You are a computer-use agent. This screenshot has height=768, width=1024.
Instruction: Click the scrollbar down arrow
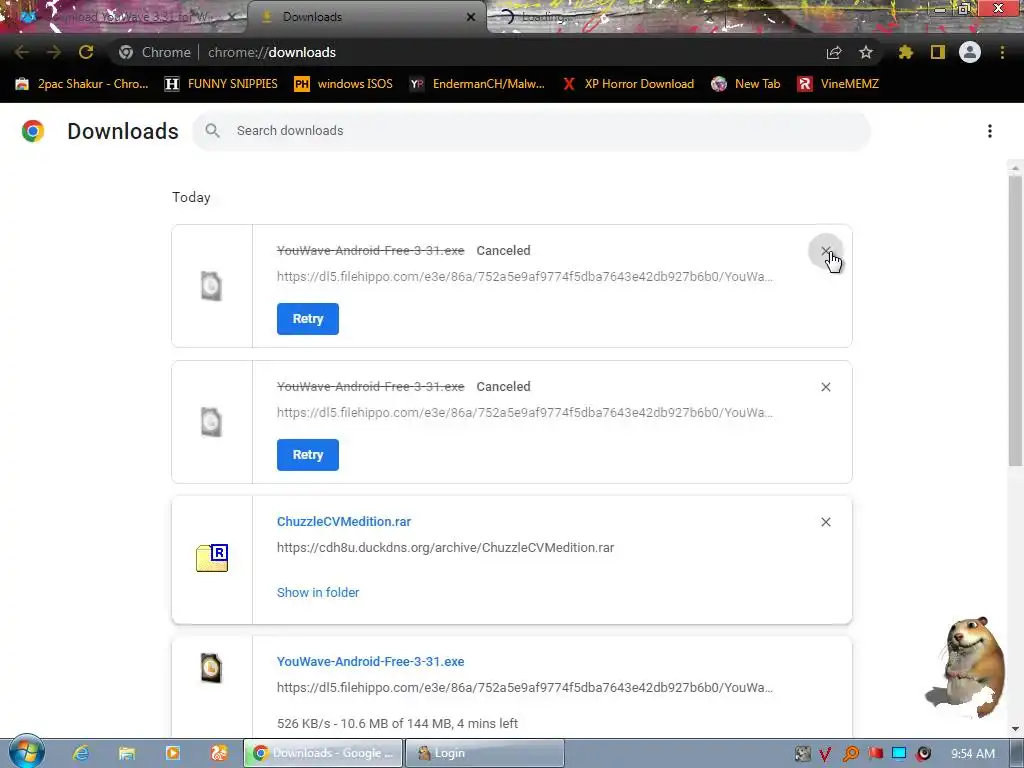tap(1015, 729)
